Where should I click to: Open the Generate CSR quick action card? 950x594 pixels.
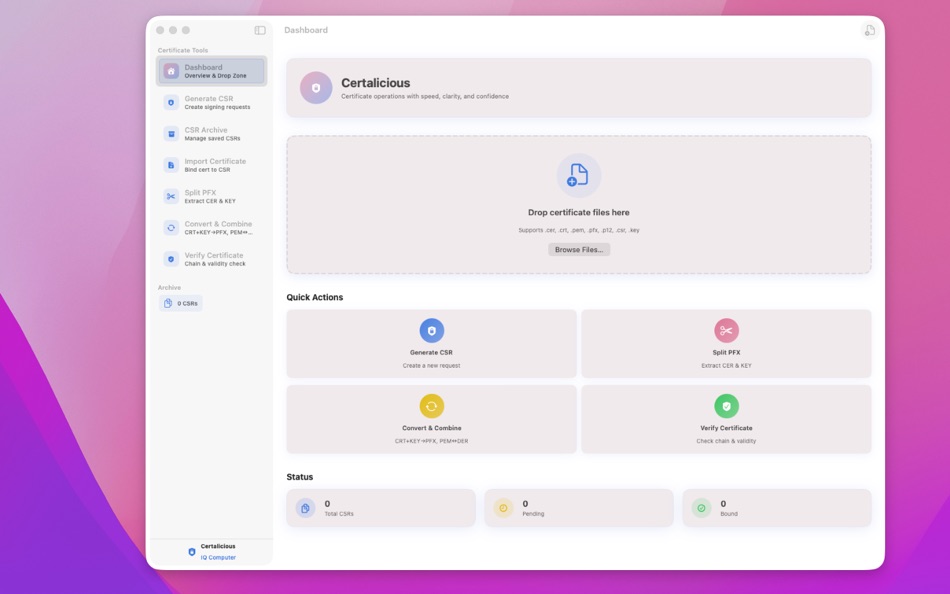tap(431, 344)
